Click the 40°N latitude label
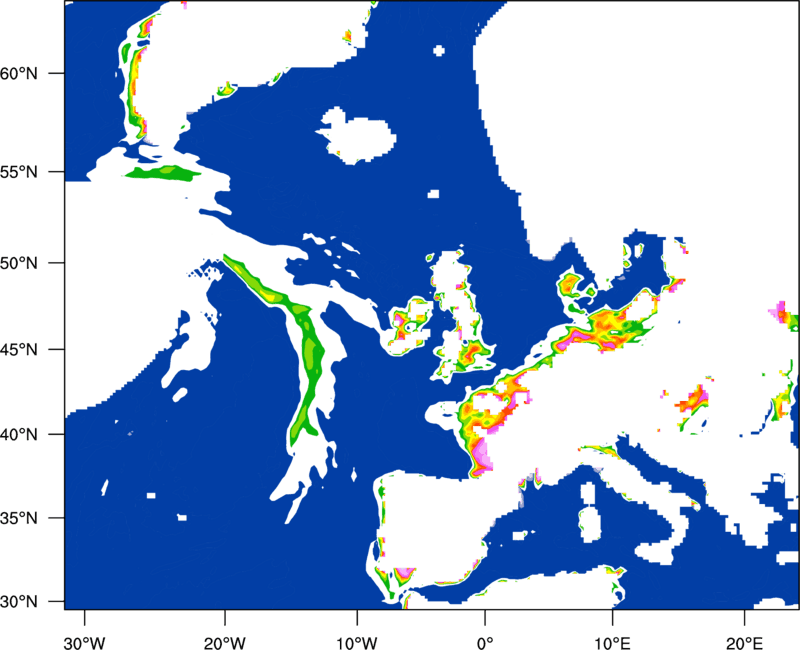This screenshot has width=800, height=650. click(19, 435)
